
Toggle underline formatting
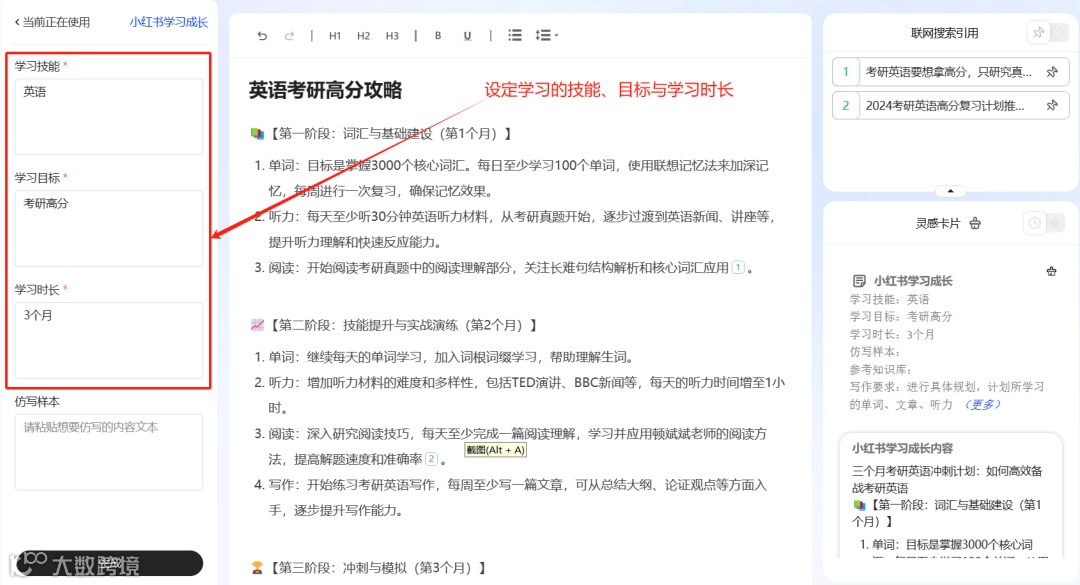pos(467,36)
